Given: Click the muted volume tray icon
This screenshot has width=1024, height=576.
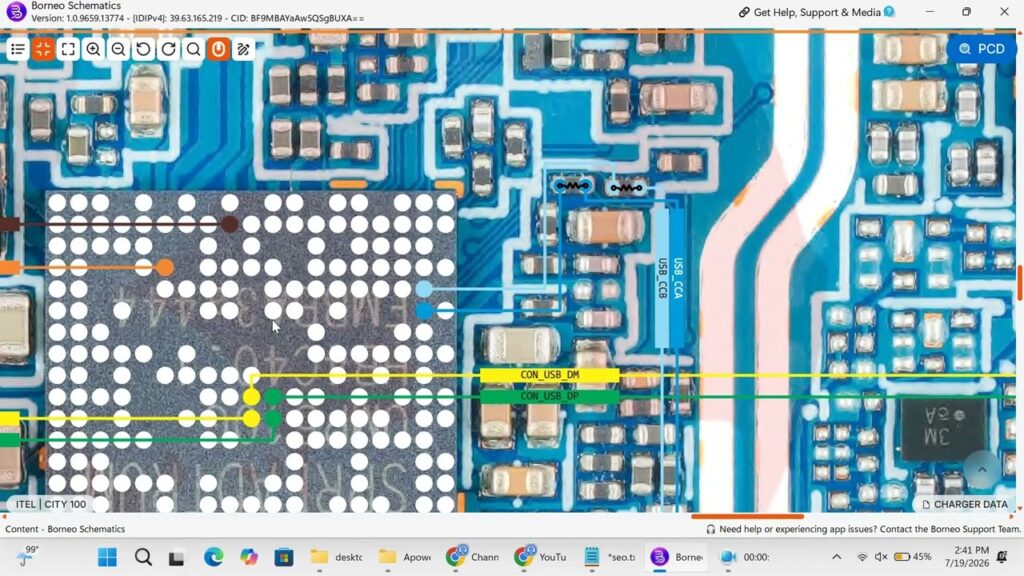Looking at the screenshot, I should tap(881, 557).
